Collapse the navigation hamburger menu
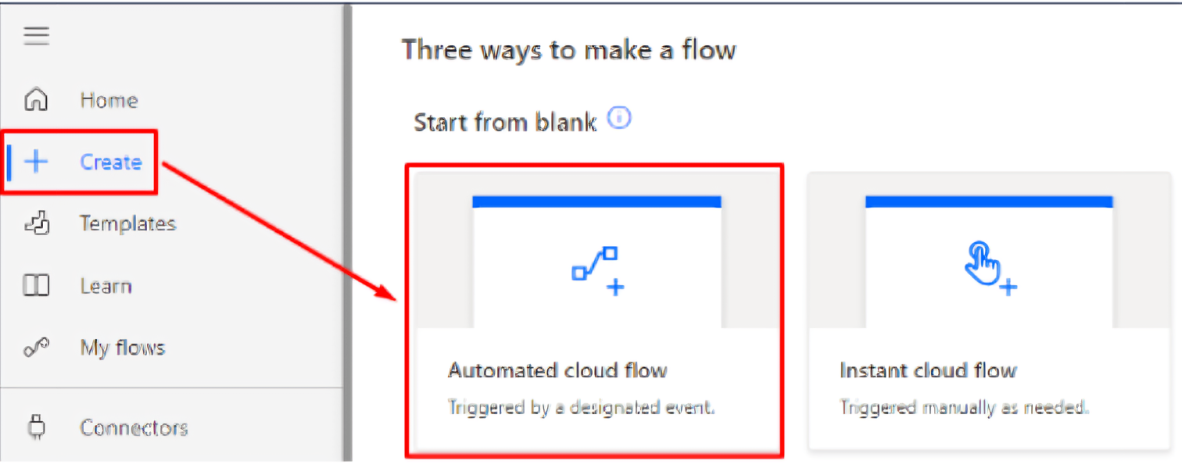Viewport: 1182px width, 475px height. [36, 36]
